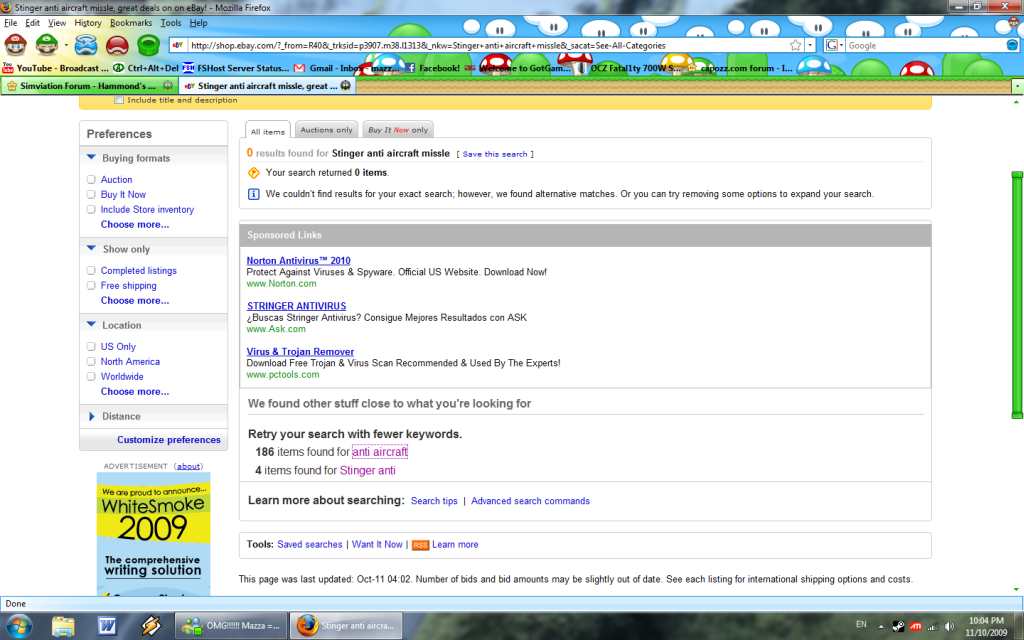Screen dimensions: 1024x640
Task: Collapse the Buying formats section
Action: pyautogui.click(x=91, y=158)
